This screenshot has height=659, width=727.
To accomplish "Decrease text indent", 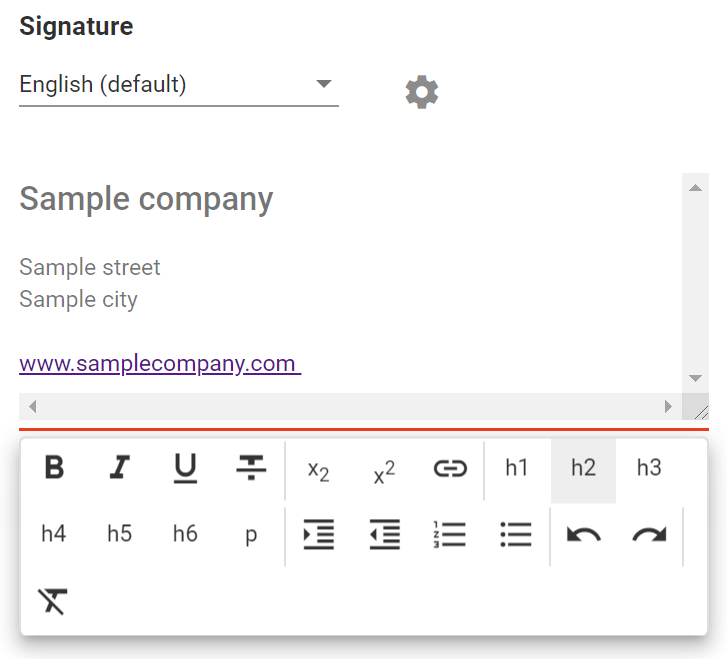I will (x=384, y=535).
